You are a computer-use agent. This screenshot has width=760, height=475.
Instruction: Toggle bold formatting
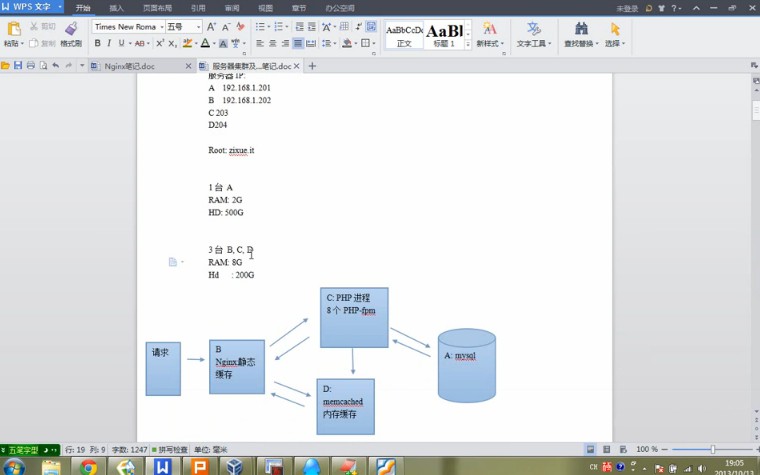click(97, 43)
